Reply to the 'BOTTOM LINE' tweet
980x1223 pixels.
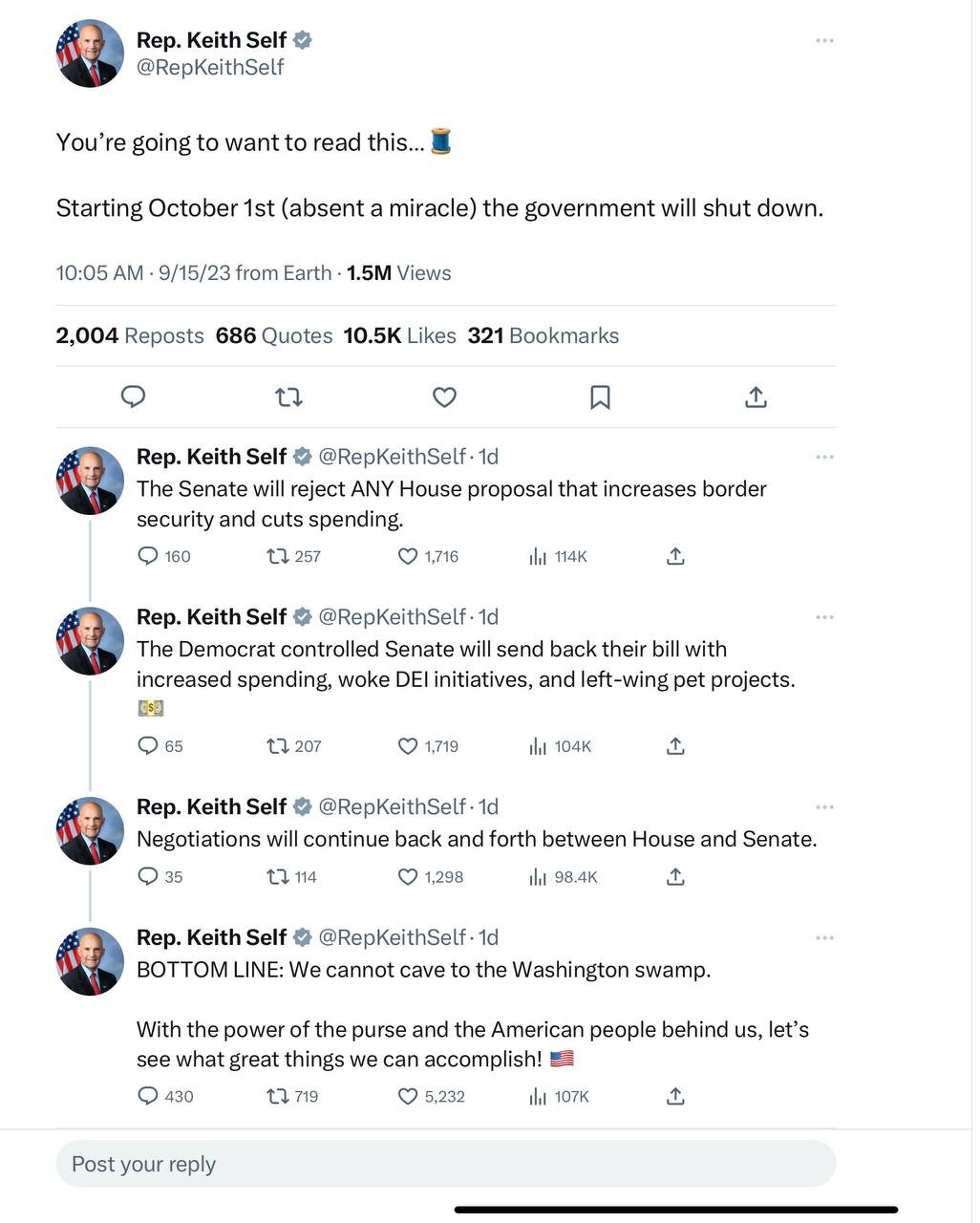click(148, 1096)
